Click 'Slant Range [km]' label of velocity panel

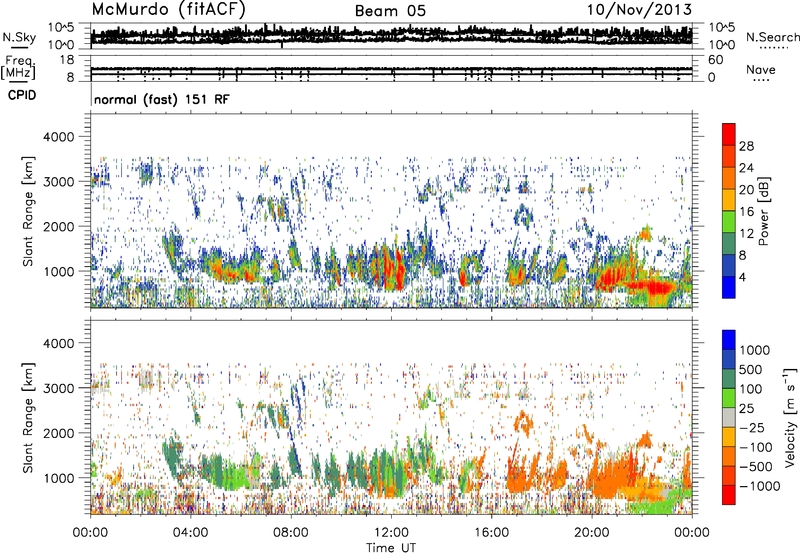pyautogui.click(x=28, y=417)
